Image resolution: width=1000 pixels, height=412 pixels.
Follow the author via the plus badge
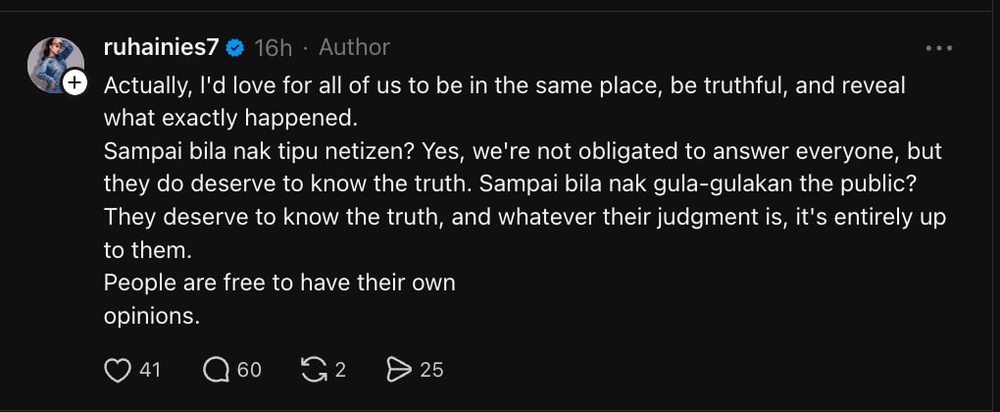tap(76, 84)
